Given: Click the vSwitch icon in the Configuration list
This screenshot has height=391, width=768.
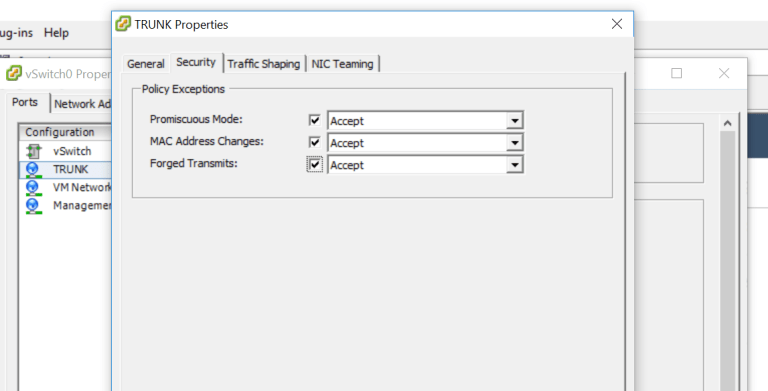Looking at the screenshot, I should 33,151.
